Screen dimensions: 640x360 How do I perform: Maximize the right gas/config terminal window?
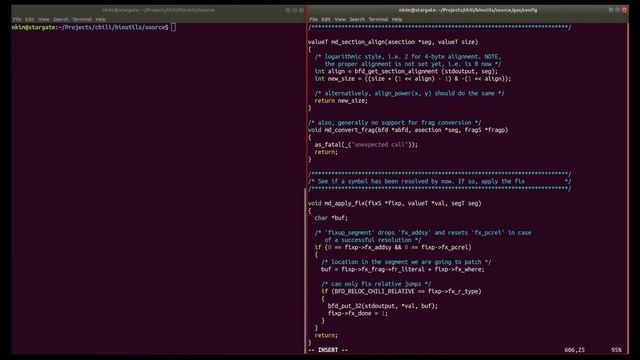point(618,10)
